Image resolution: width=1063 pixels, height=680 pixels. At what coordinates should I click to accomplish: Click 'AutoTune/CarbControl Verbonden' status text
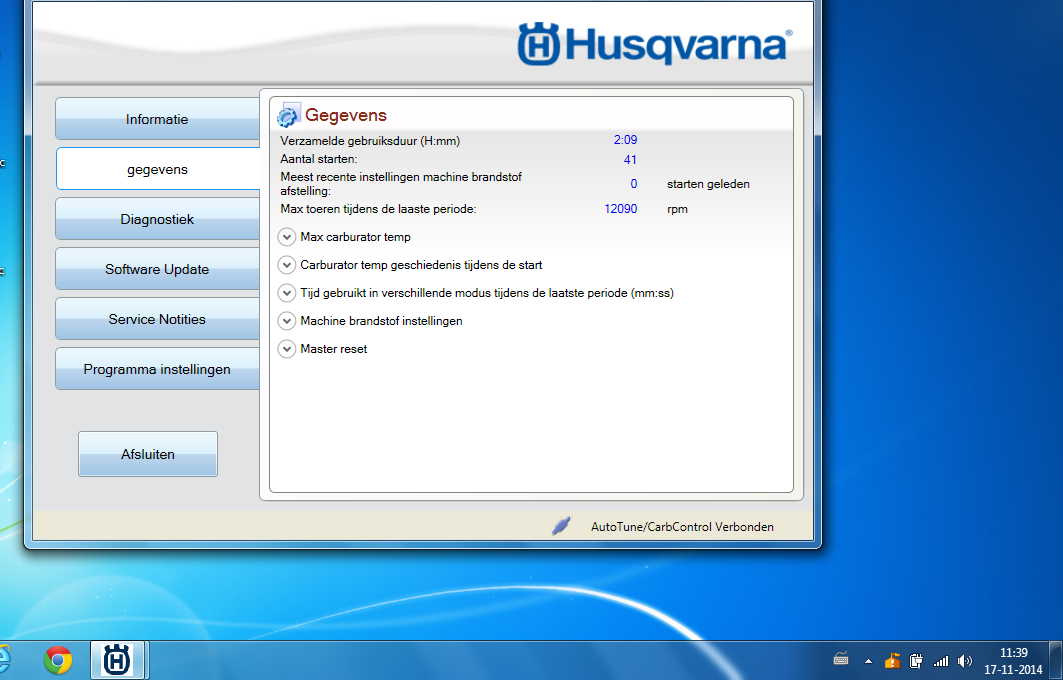(682, 527)
